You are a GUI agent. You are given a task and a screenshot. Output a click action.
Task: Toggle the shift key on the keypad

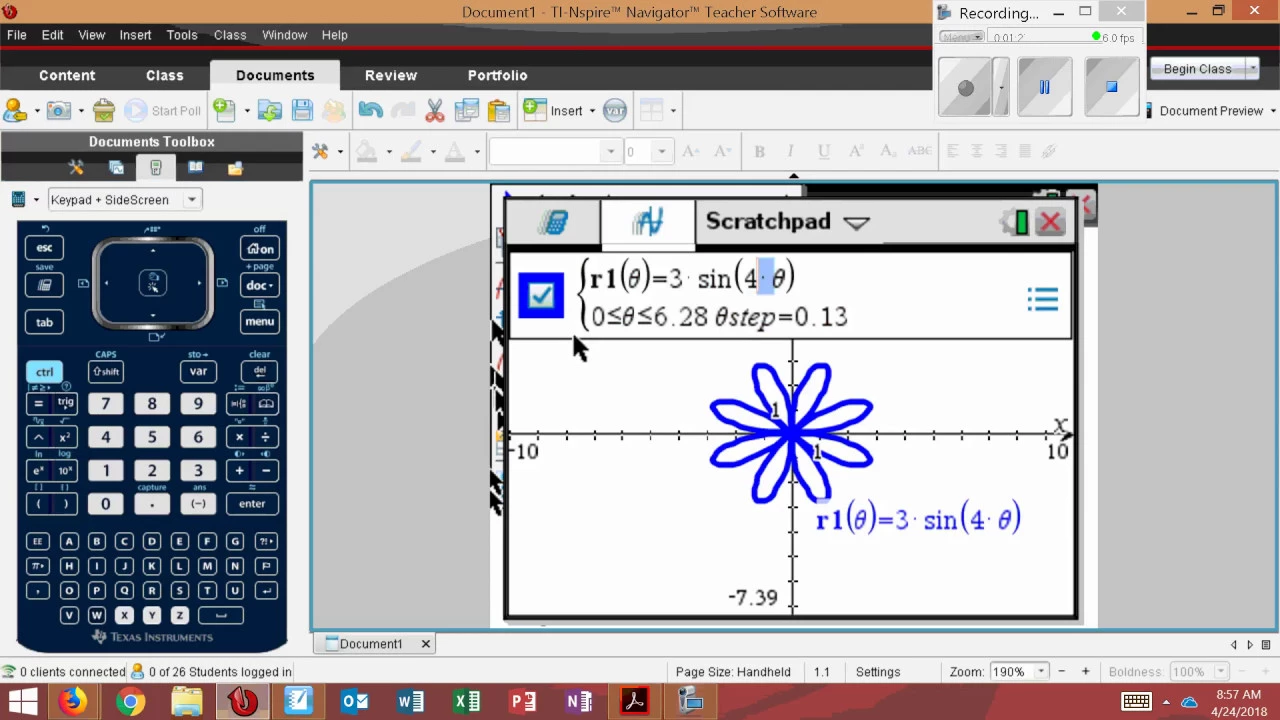(105, 372)
